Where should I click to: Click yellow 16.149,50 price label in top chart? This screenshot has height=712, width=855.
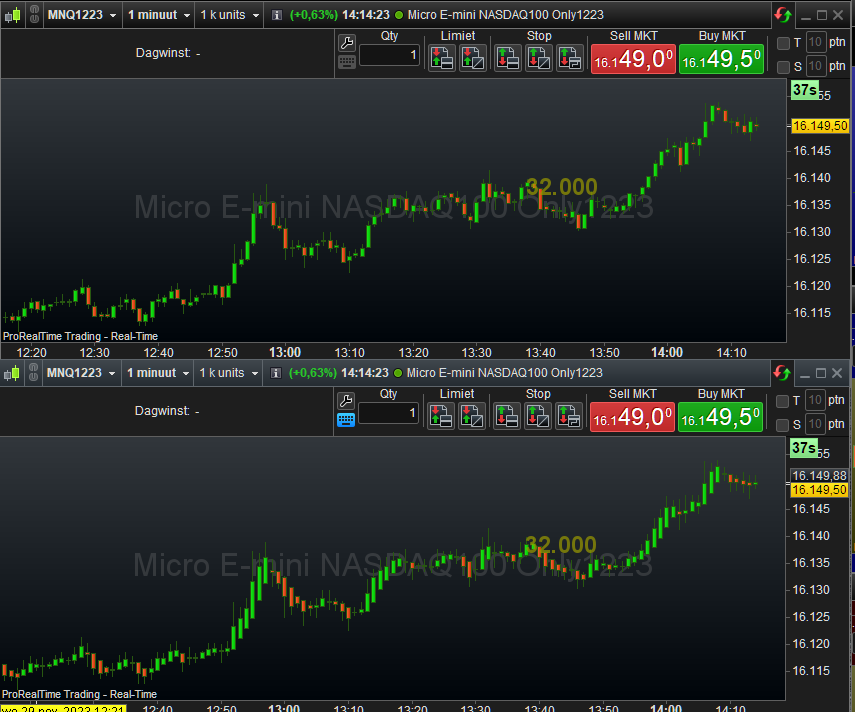820,126
